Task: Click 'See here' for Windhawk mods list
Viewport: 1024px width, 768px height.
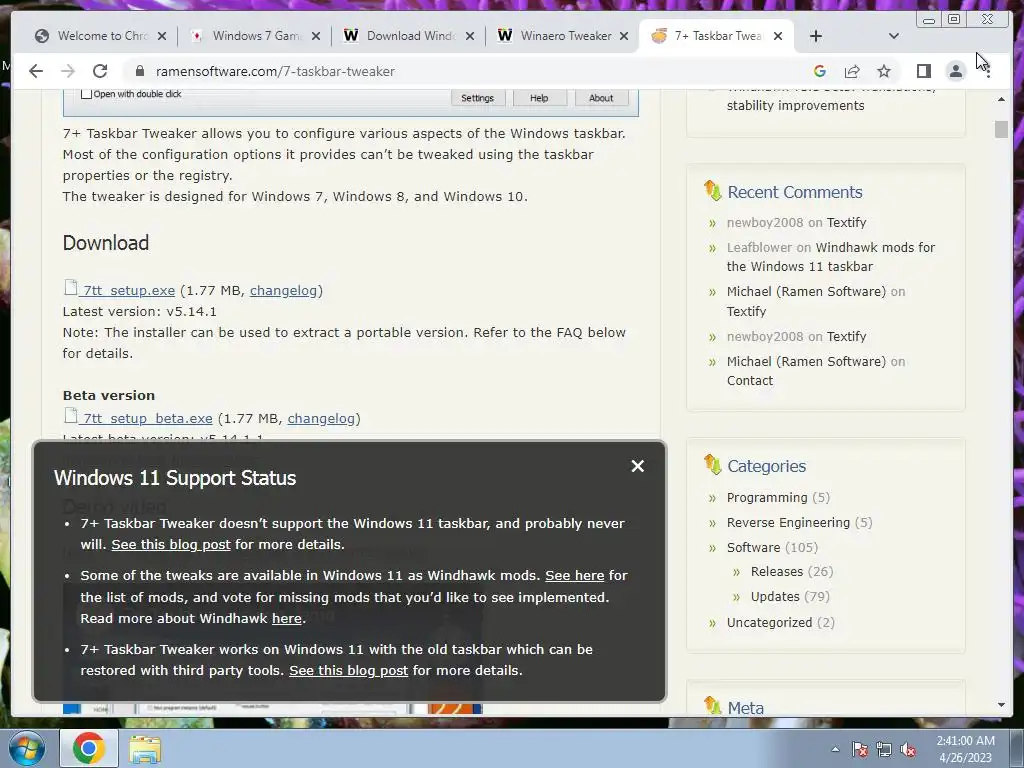Action: (575, 575)
